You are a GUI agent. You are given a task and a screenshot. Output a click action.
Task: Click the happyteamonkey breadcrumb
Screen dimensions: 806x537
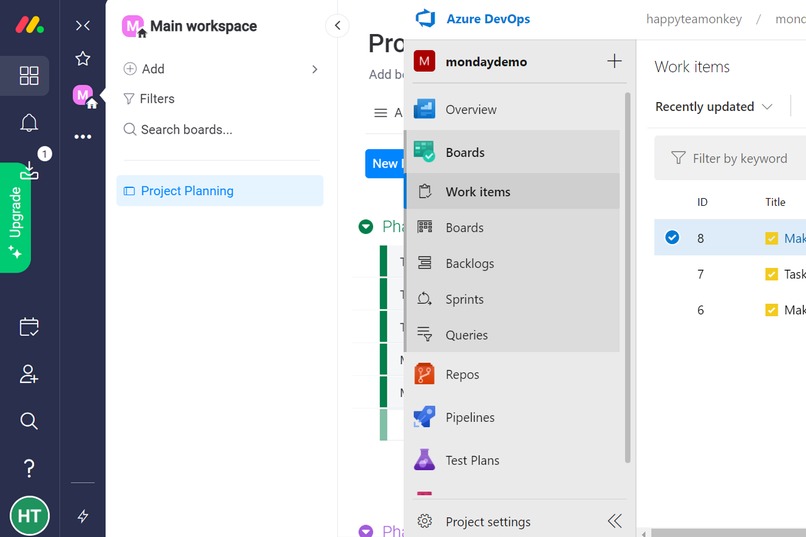(694, 19)
